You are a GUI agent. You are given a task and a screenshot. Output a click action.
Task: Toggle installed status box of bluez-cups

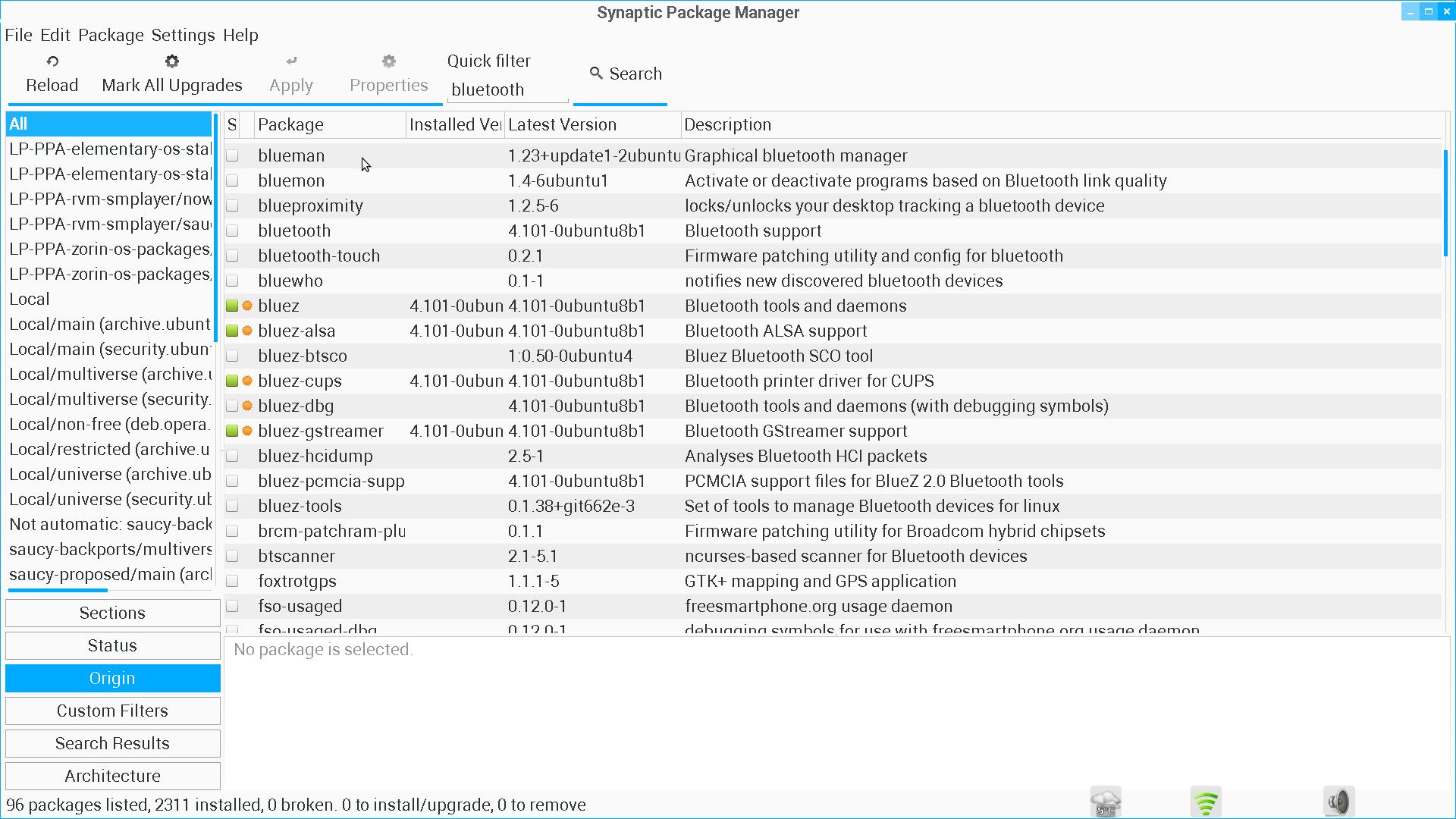(233, 381)
